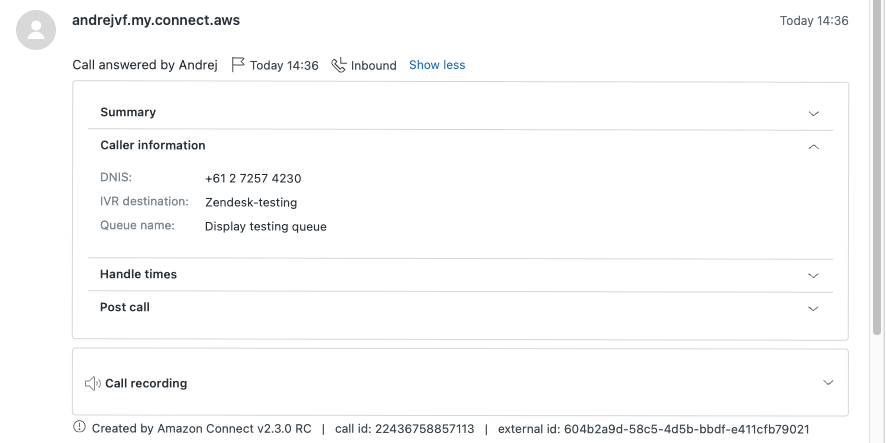Click the Display testing queue name value

pos(265,227)
